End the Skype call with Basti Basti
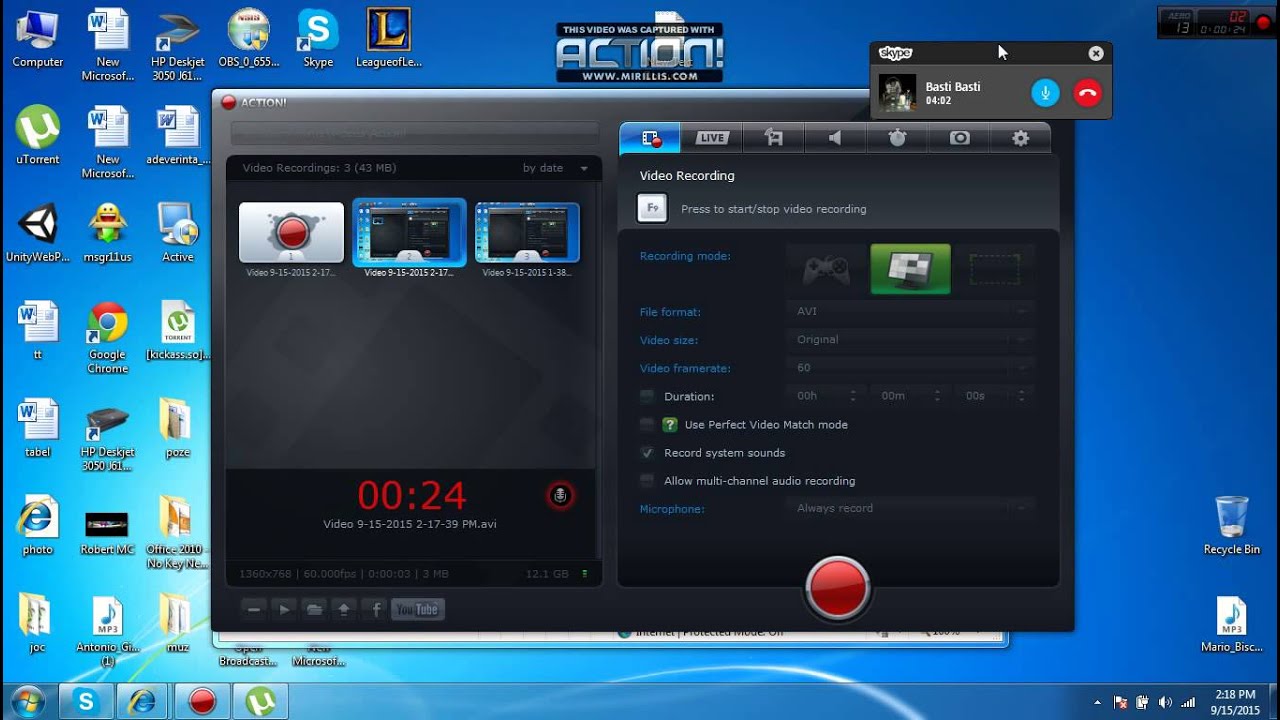Viewport: 1280px width, 720px height. [1087, 93]
